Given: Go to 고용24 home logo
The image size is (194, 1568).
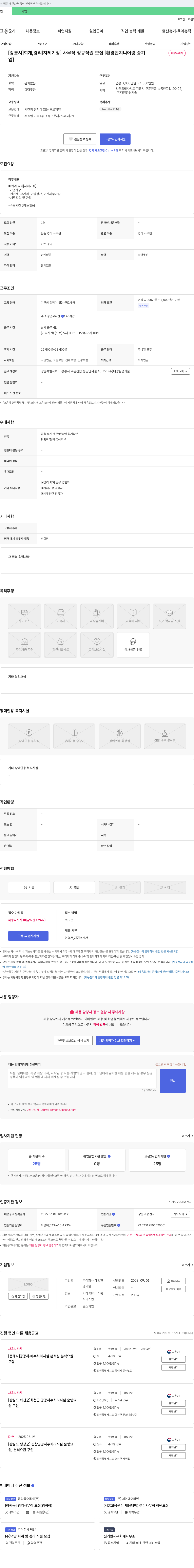Looking at the screenshot, I should (7, 31).
